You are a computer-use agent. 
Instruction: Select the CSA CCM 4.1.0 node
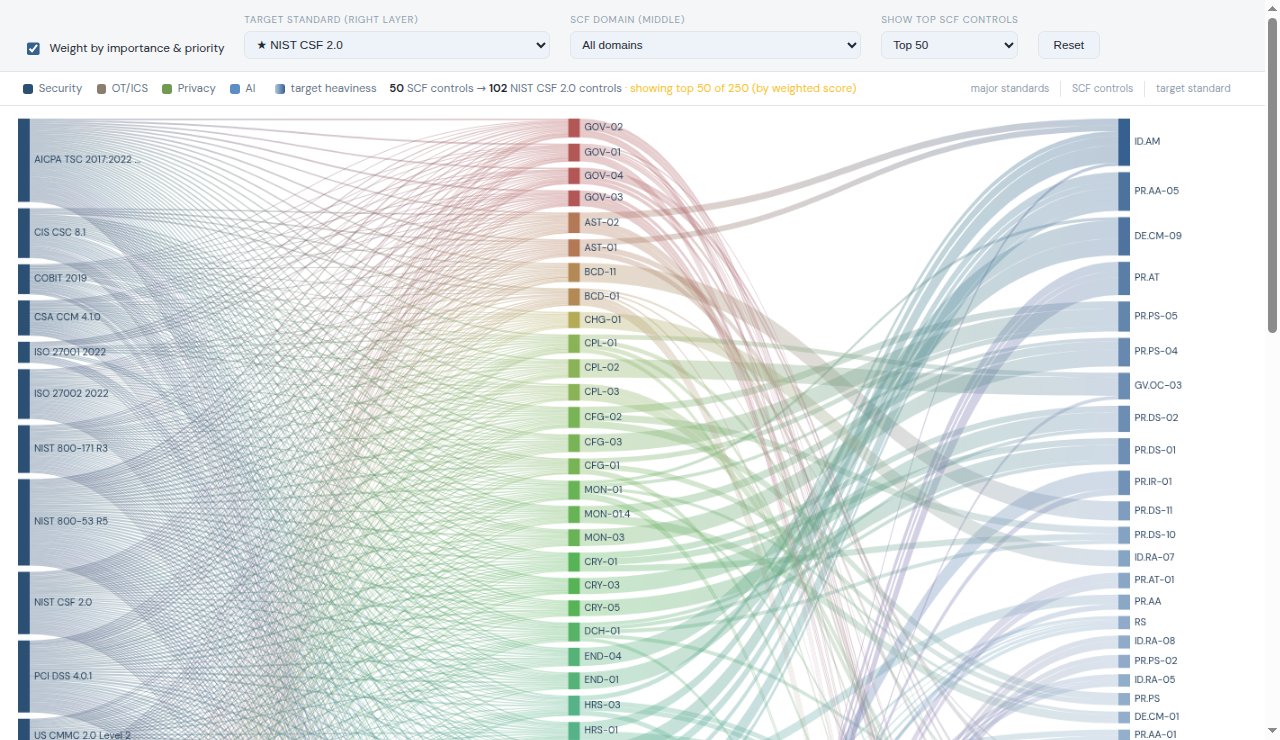24,317
